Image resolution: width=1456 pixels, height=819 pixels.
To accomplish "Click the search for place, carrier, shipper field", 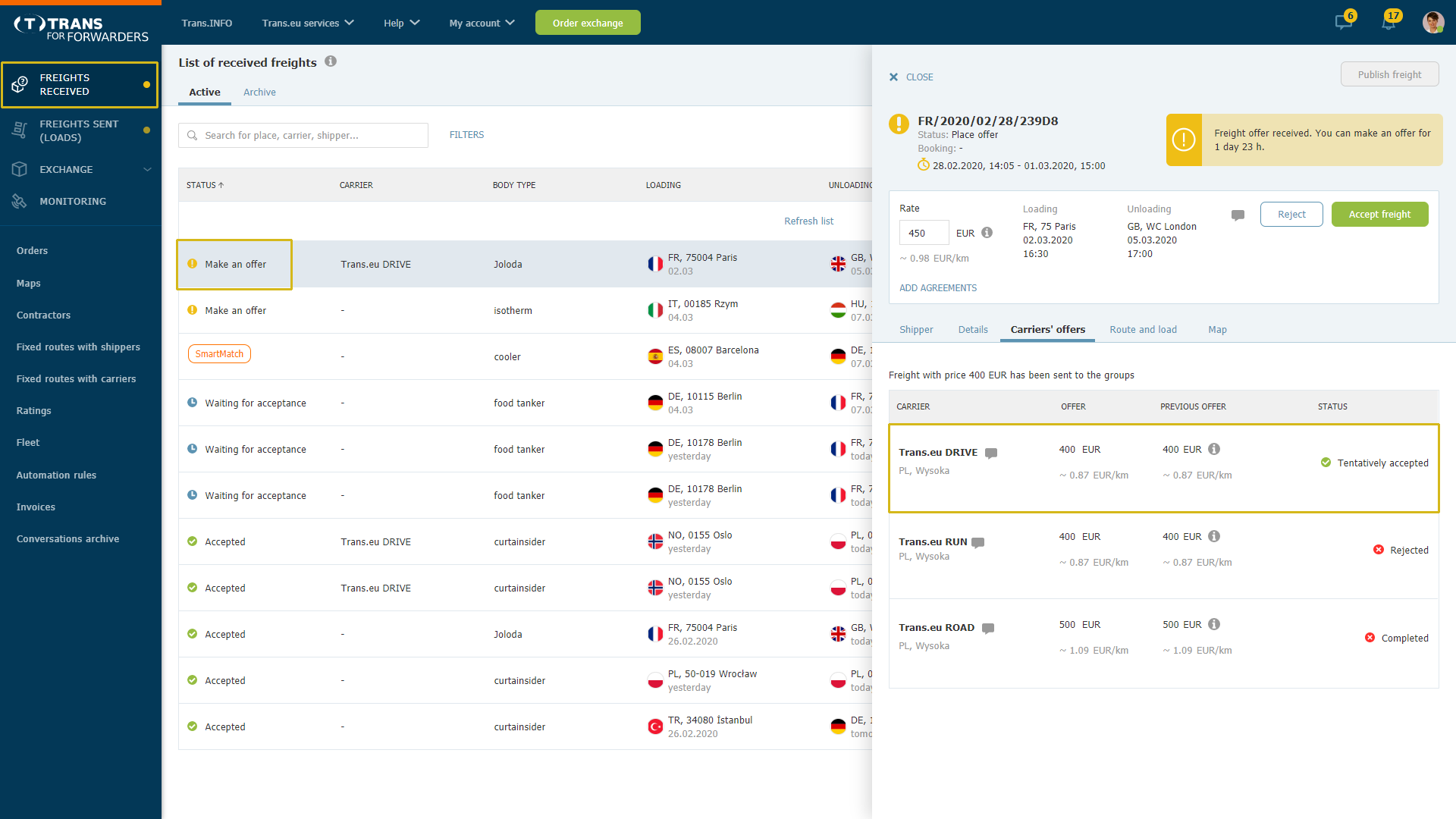I will [303, 135].
